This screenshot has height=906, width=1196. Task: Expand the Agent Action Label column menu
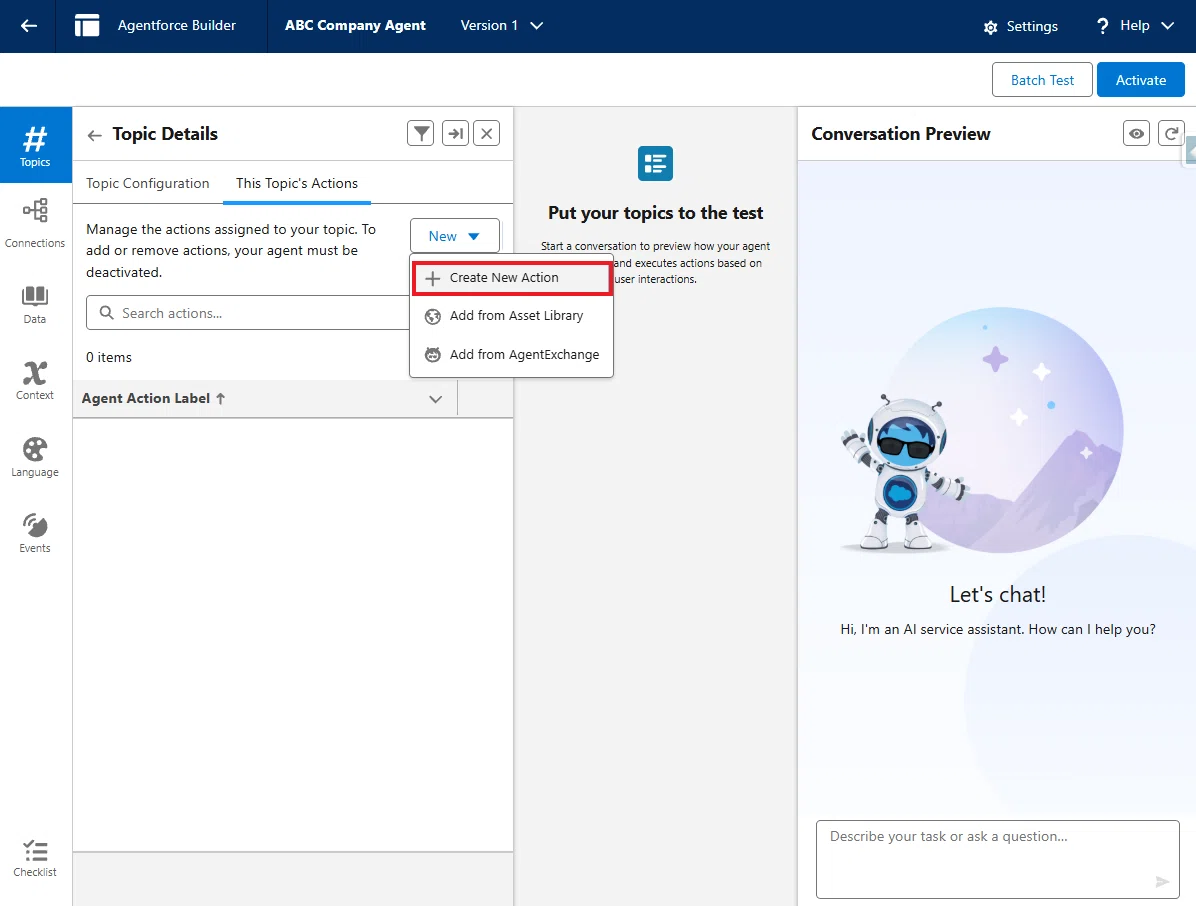[x=436, y=399]
